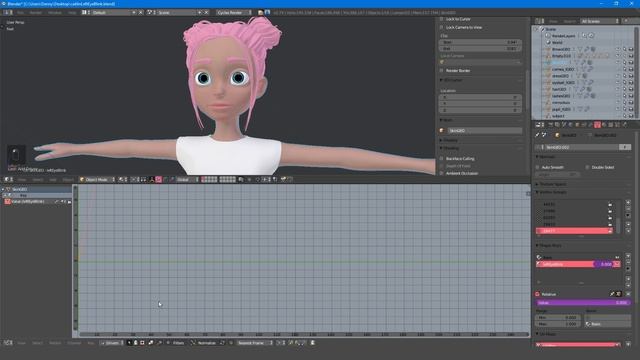This screenshot has height=360, width=640.
Task: Open the World properties tab icon
Action: click(x=570, y=124)
